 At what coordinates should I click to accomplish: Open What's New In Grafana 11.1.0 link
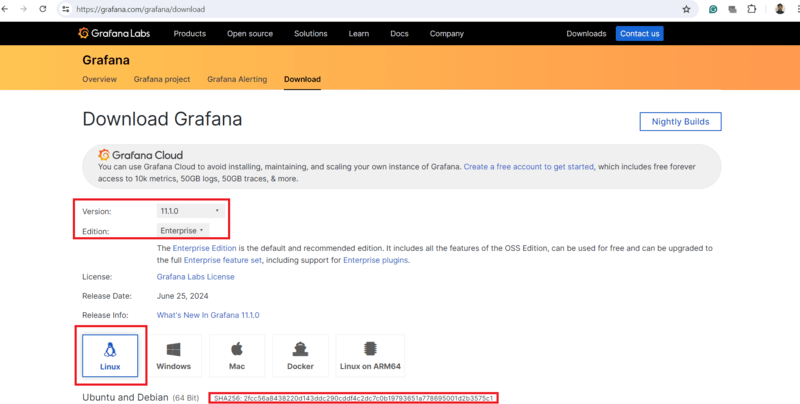click(x=208, y=315)
